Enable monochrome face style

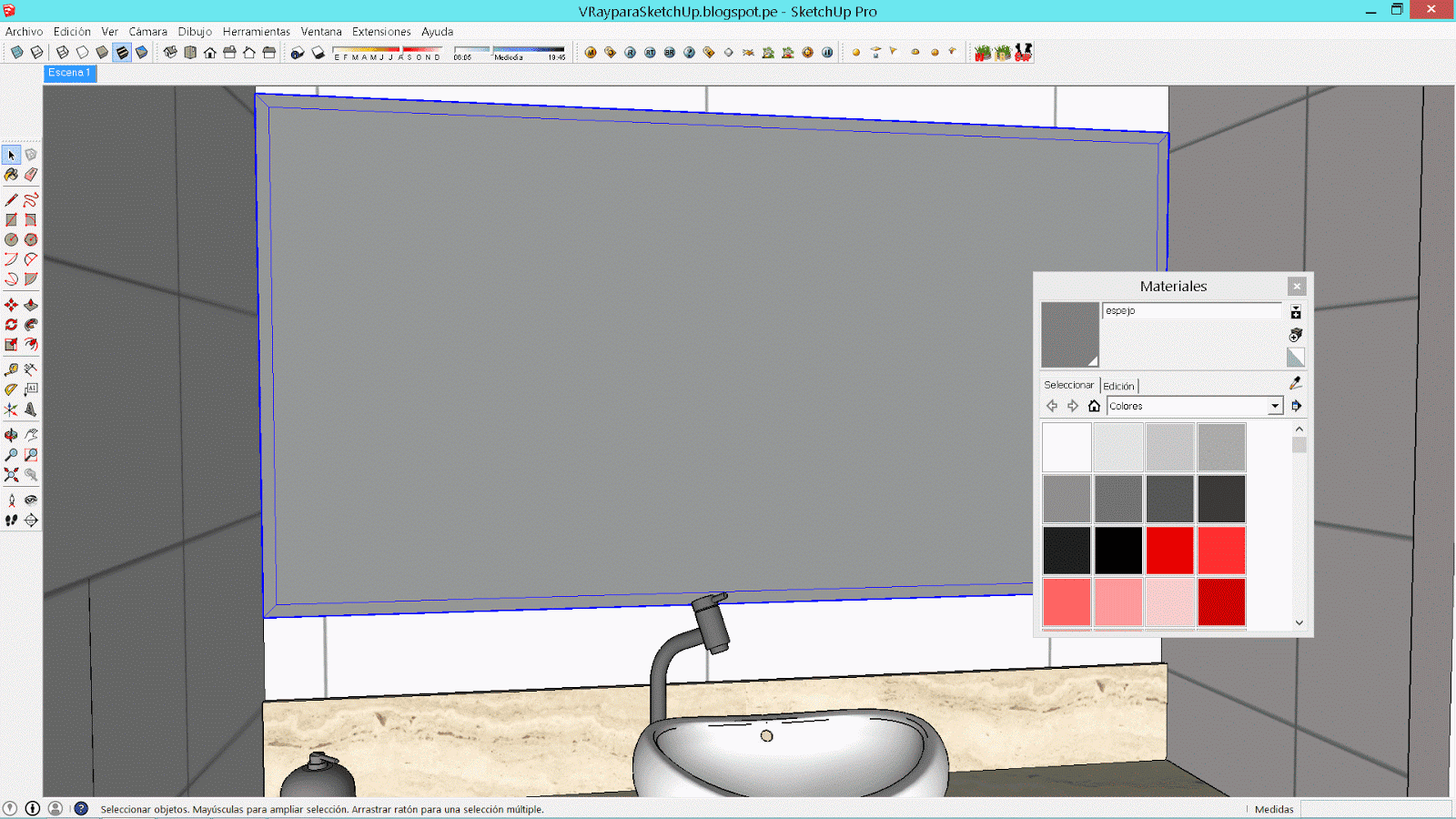click(143, 52)
